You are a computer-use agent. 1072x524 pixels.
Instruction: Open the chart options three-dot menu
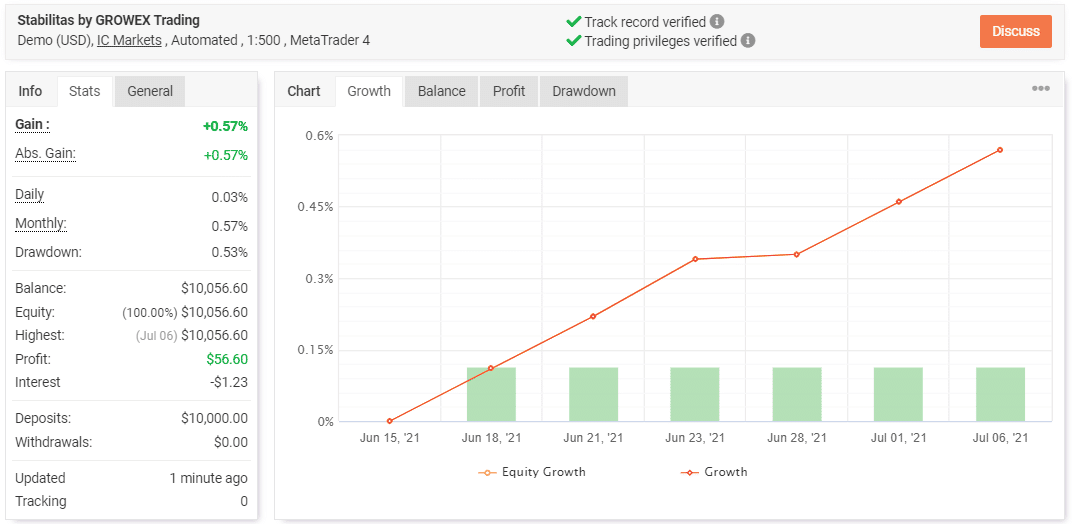click(x=1041, y=89)
